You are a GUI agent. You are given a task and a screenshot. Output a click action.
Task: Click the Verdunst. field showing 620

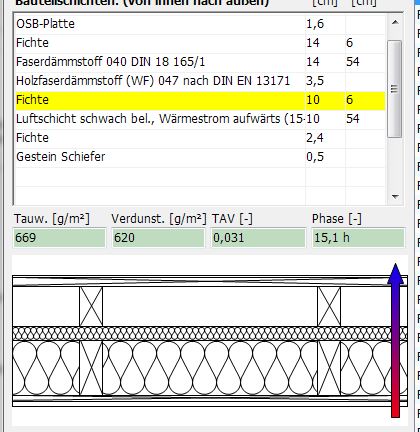coord(158,238)
